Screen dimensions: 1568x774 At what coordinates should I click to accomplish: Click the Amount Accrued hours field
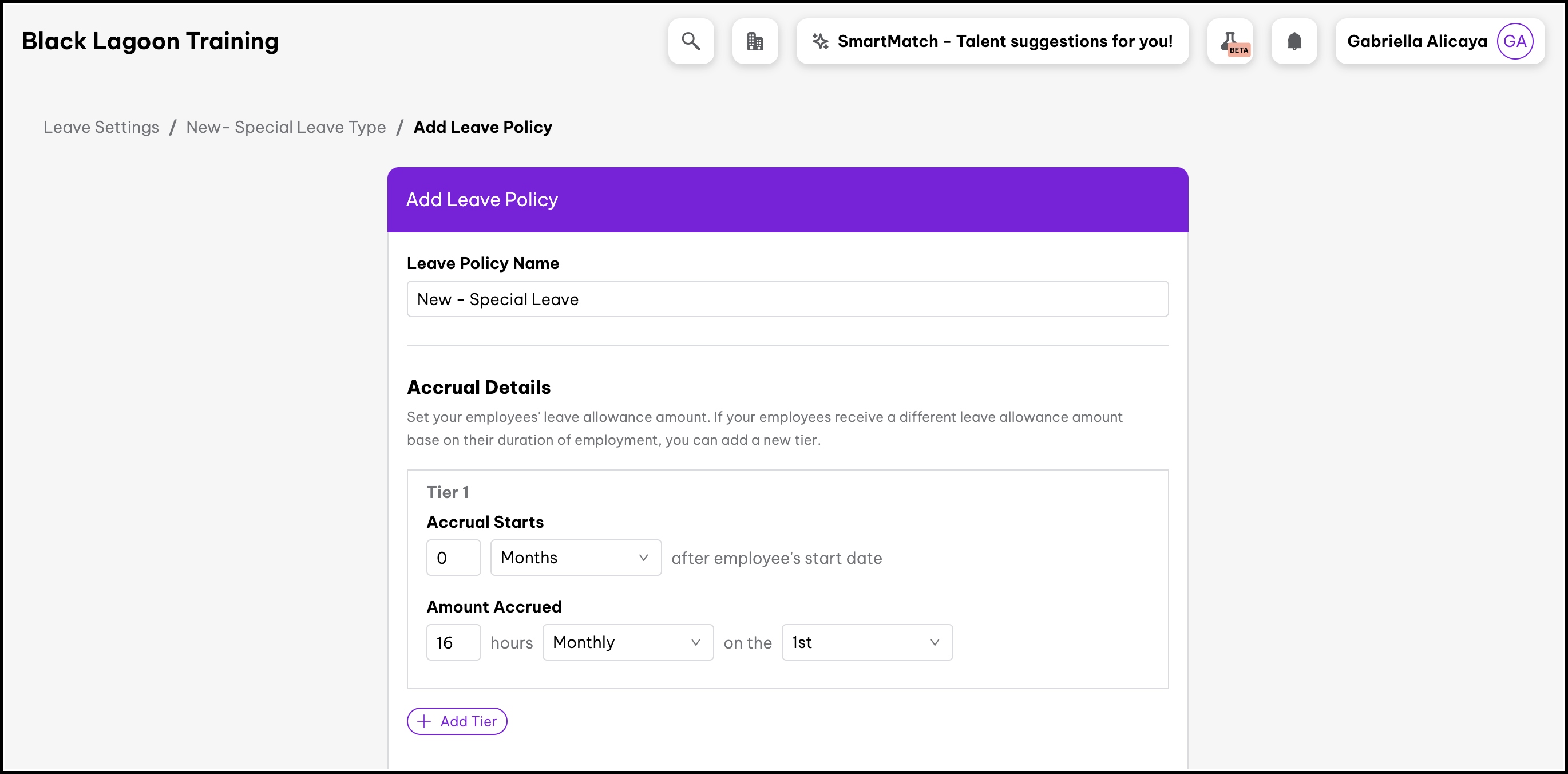pyautogui.click(x=453, y=642)
